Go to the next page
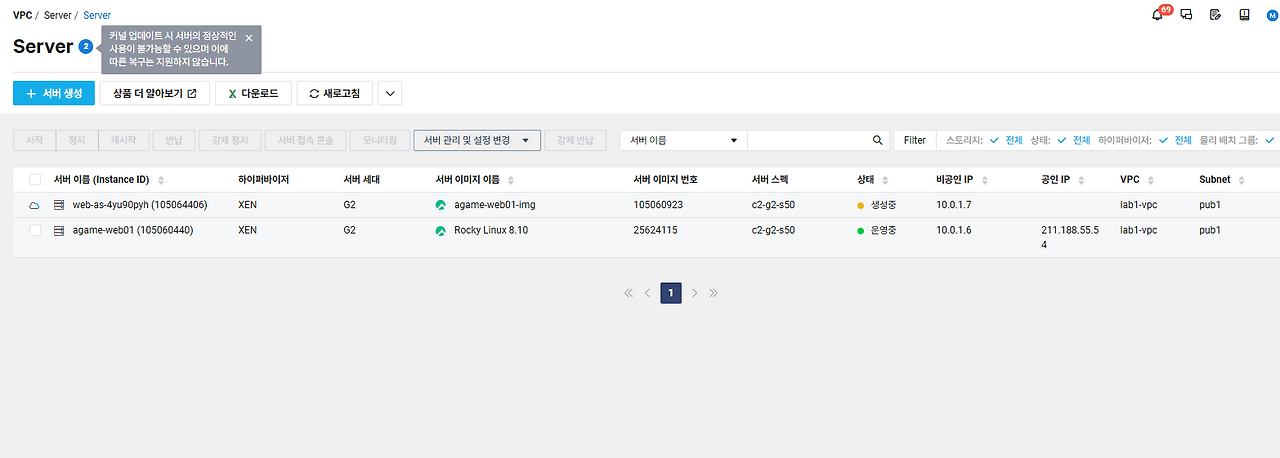1280x458 pixels. coord(695,293)
